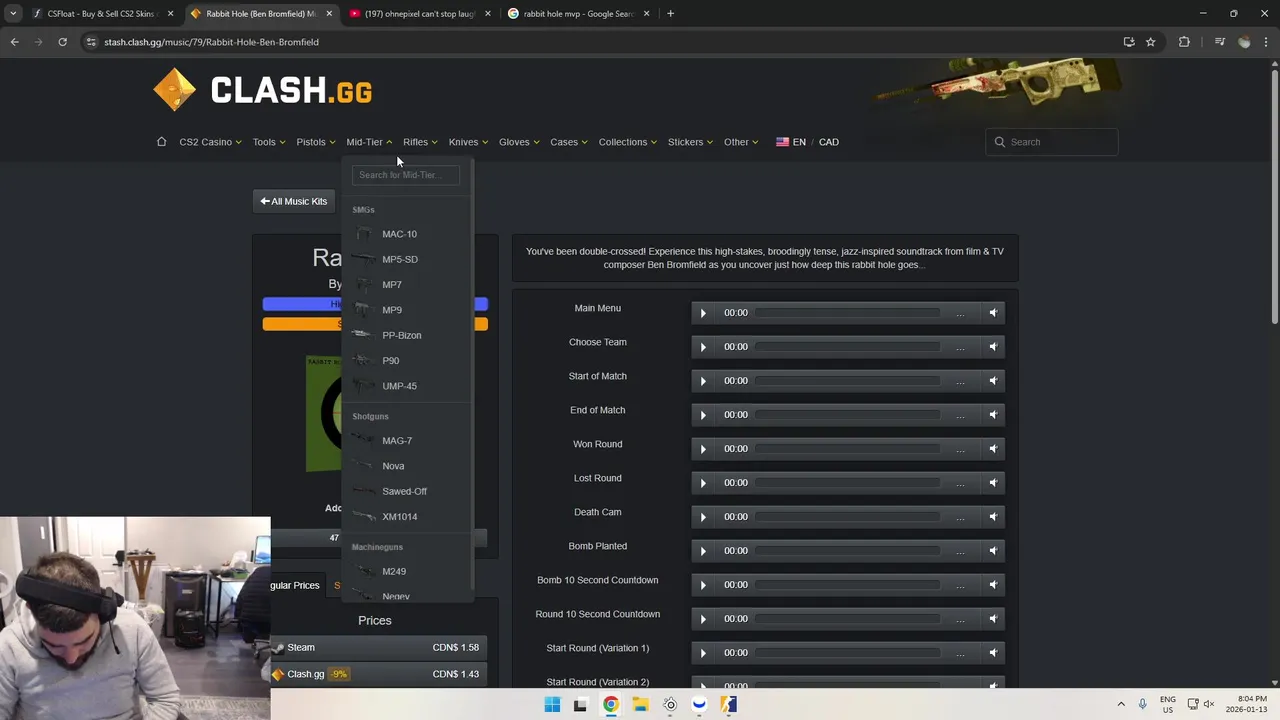Click the Search for Mid-Tier field
Viewport: 1280px width, 720px height.
405,175
